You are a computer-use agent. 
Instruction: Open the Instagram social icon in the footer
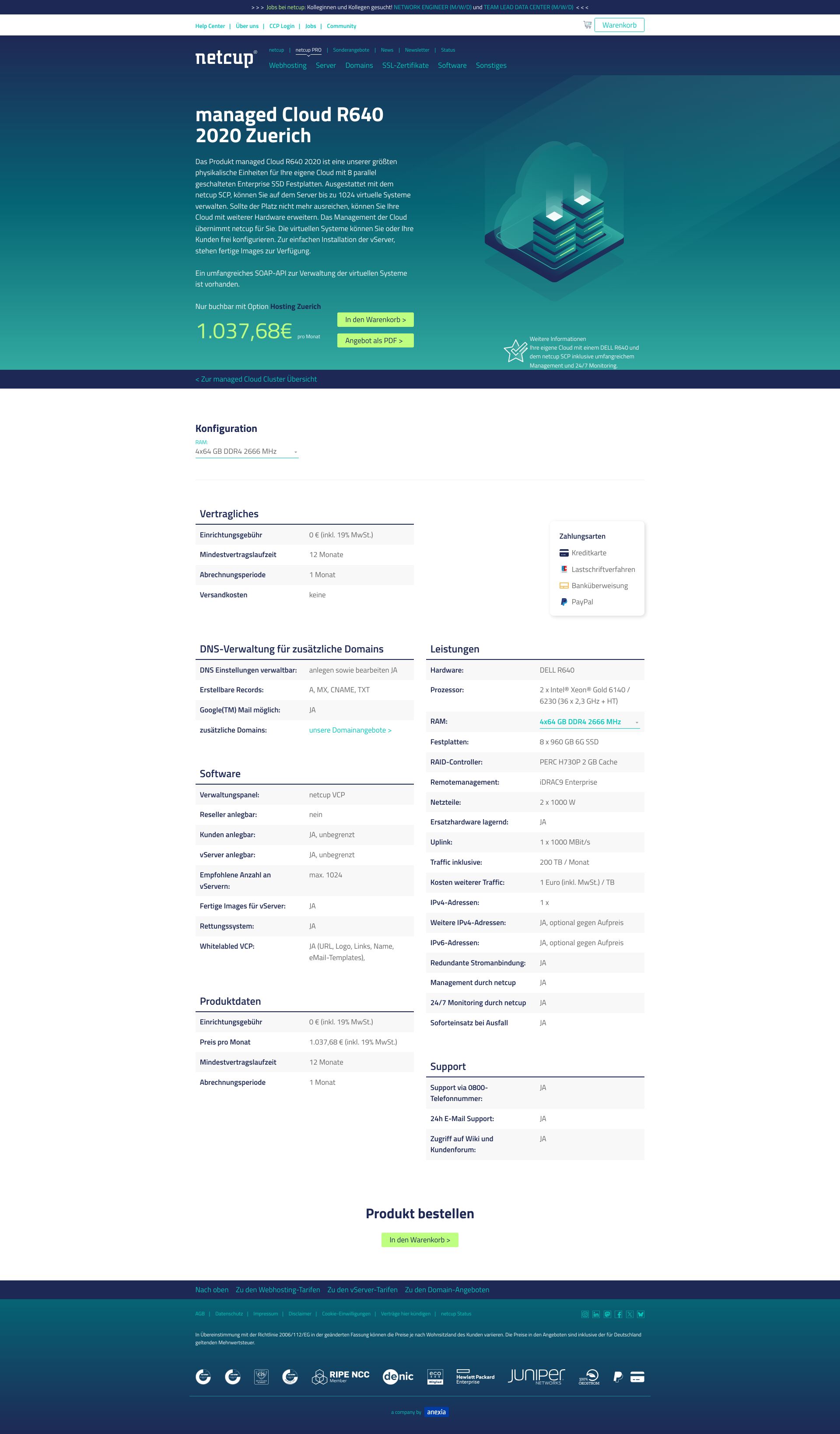pos(585,1314)
